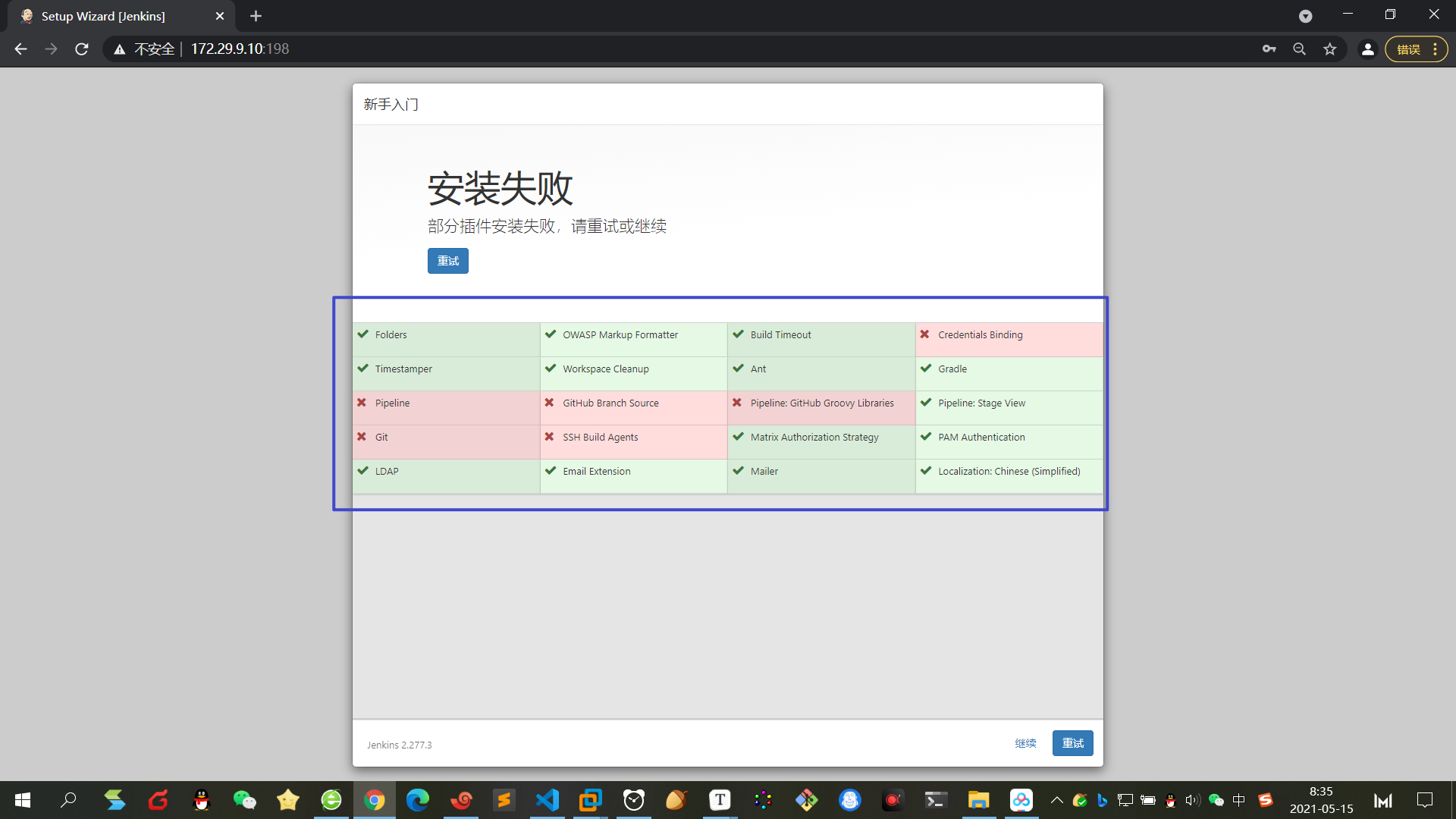
Task: Click the Ant plugin cell
Action: click(x=821, y=374)
